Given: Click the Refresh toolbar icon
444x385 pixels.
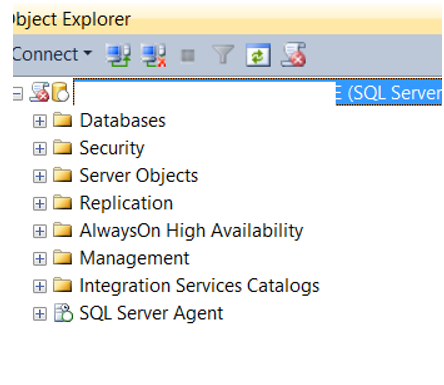Looking at the screenshot, I should [258, 55].
